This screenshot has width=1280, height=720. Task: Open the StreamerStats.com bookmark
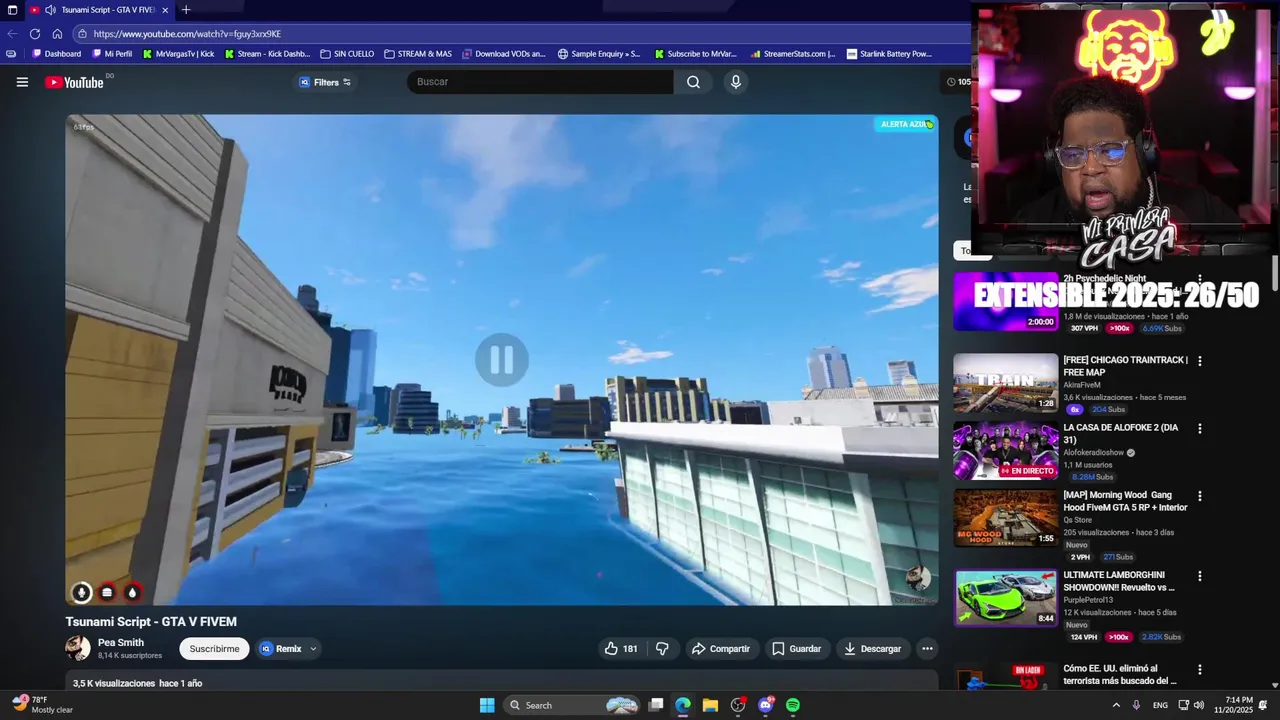click(x=792, y=54)
